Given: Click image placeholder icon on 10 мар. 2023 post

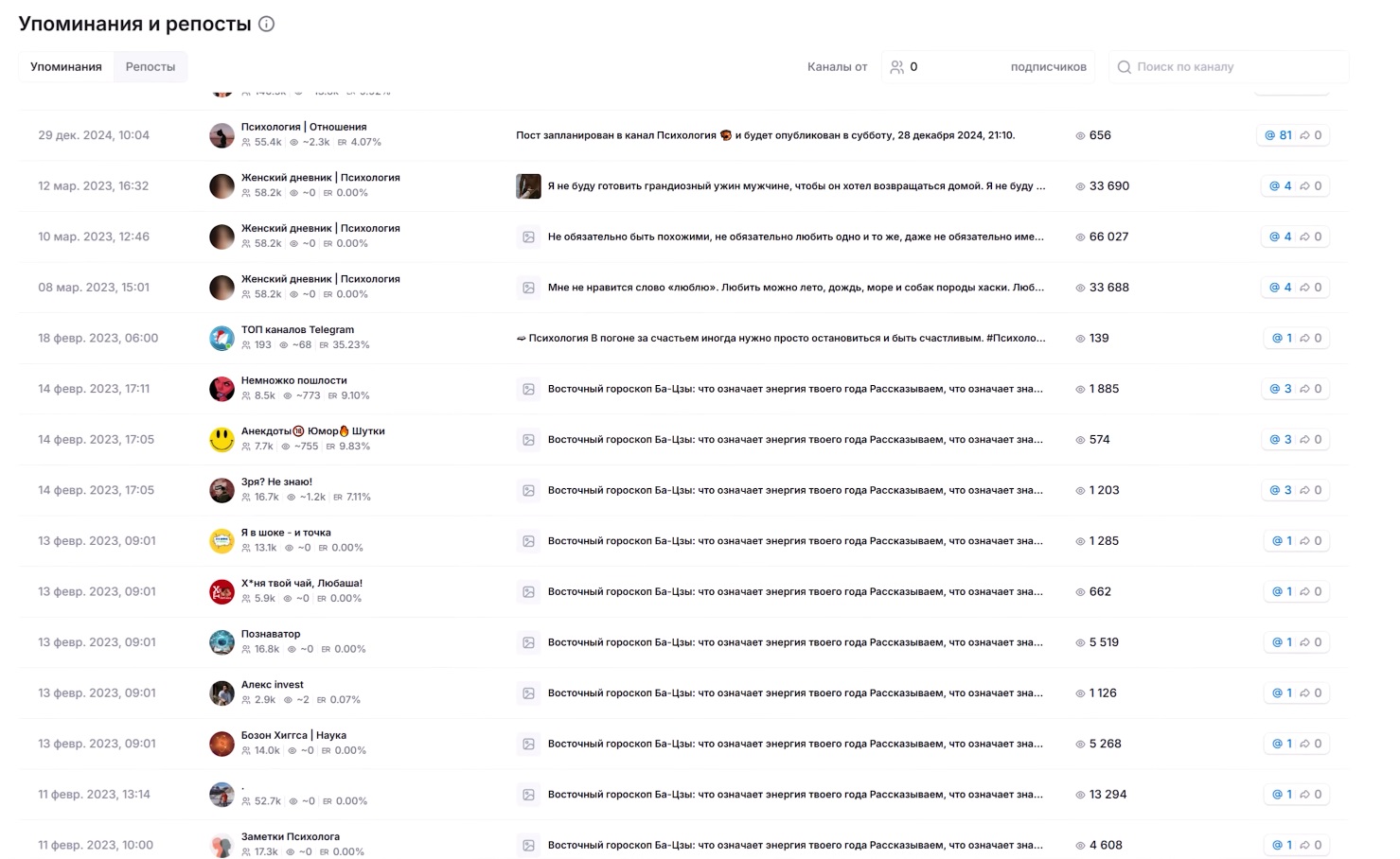Looking at the screenshot, I should click(529, 237).
